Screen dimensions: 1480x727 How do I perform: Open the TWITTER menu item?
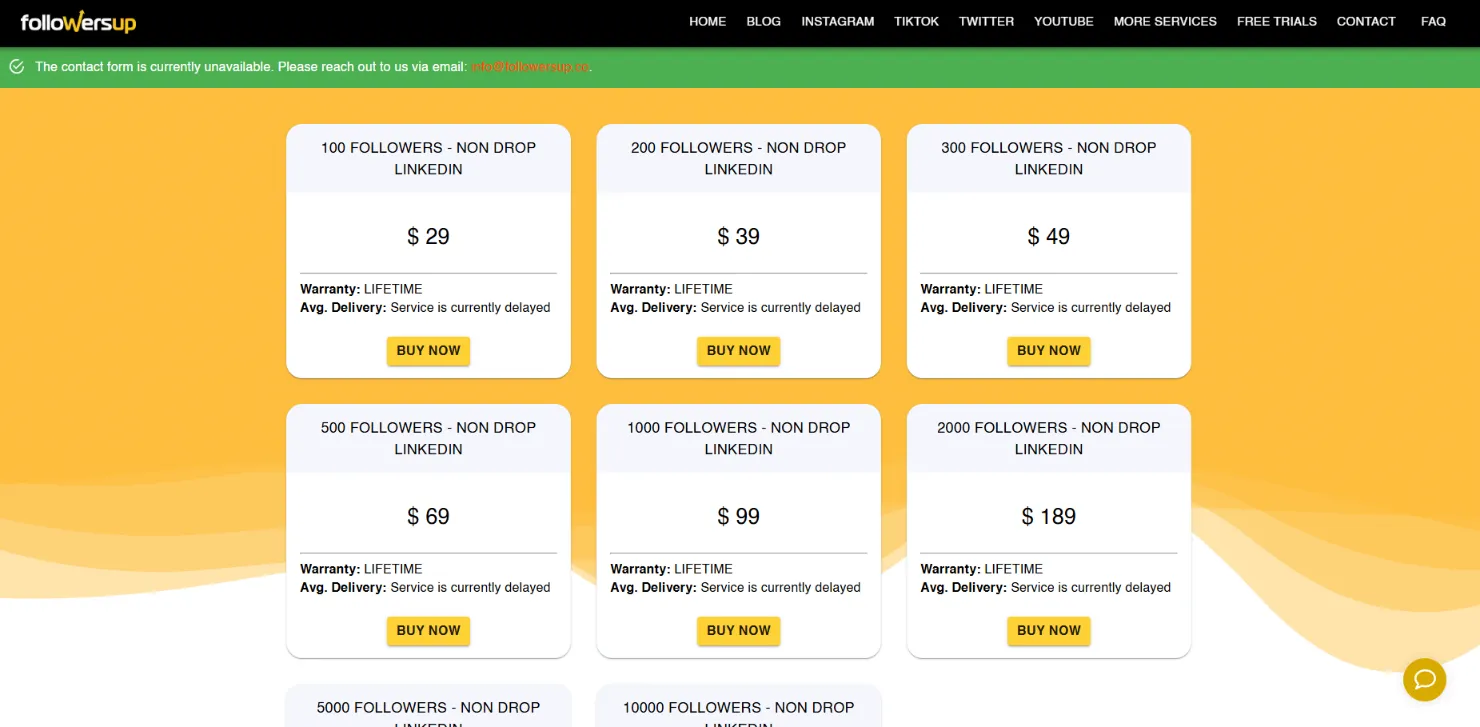point(986,21)
